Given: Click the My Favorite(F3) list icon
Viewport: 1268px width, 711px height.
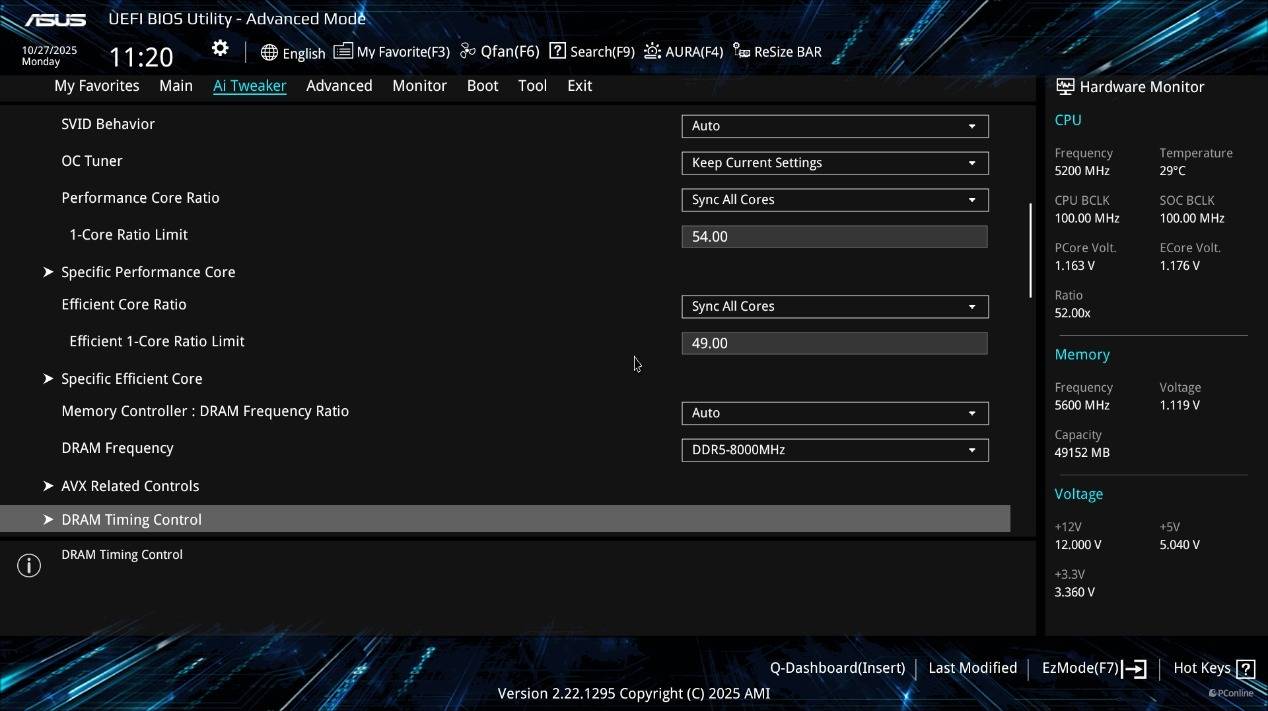Looking at the screenshot, I should coord(343,51).
